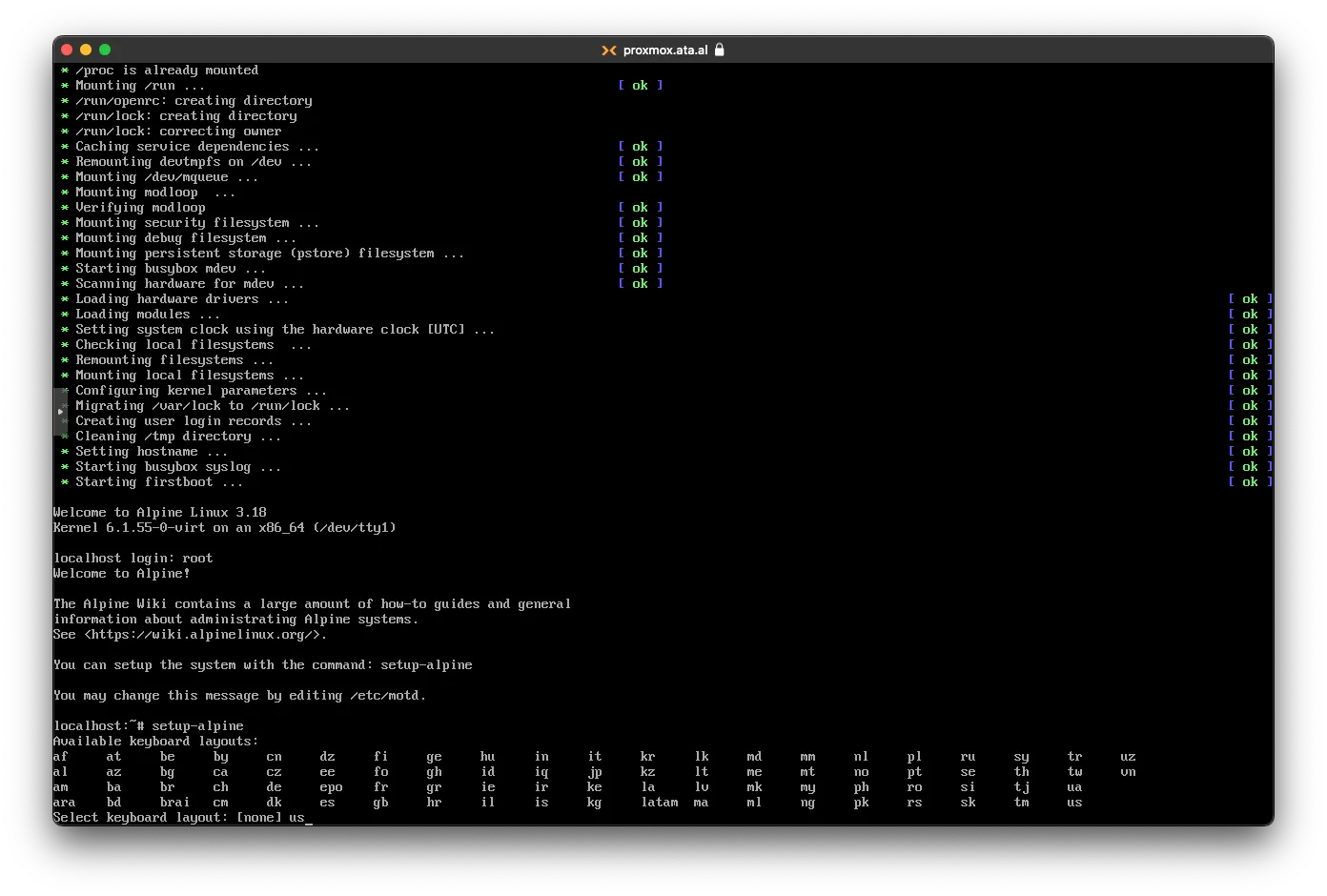1327x896 pixels.
Task: Click the wiki.alpinelinux.org URL text
Action: tap(205, 635)
